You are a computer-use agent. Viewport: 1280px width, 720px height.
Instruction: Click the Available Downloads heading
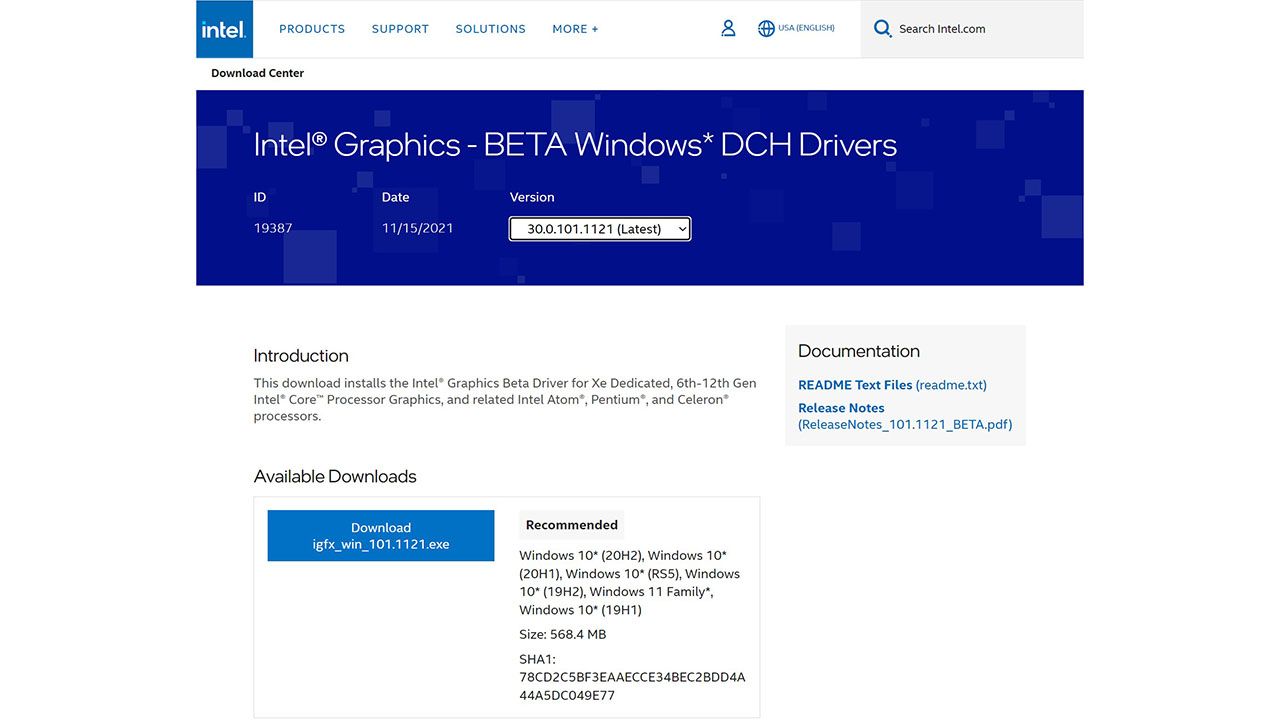pos(335,477)
